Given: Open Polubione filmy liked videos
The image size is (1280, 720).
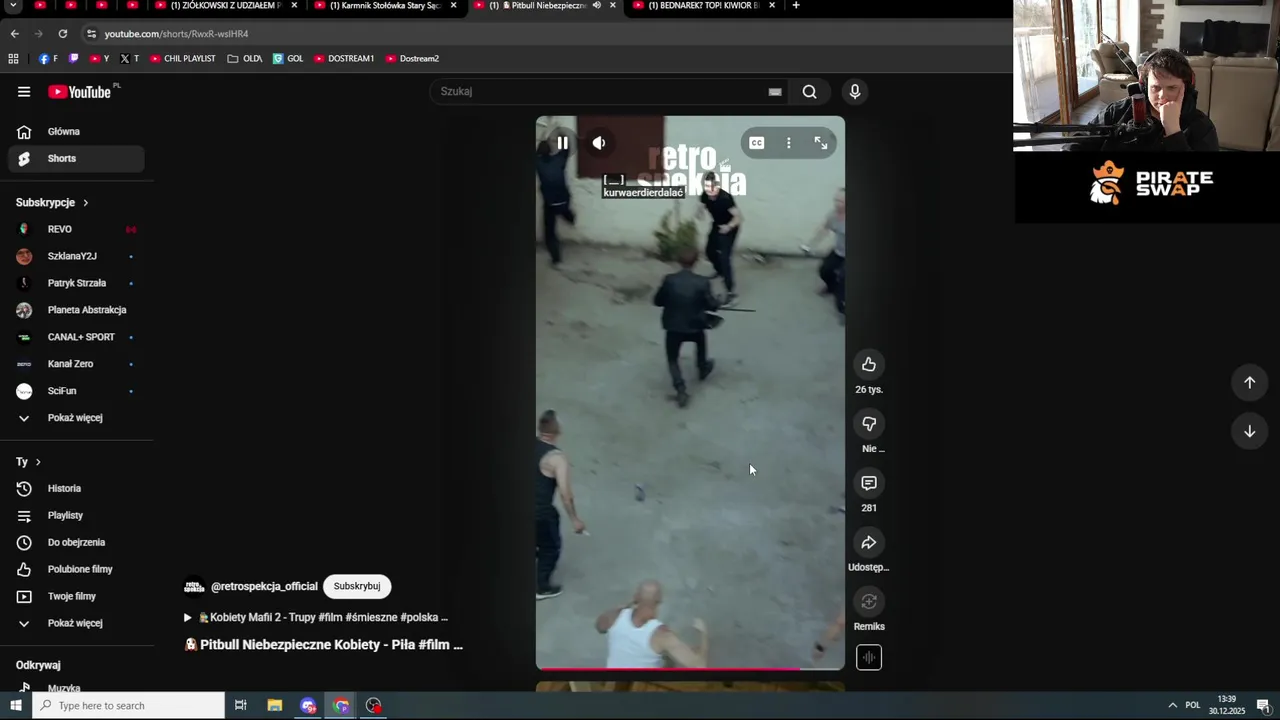Looking at the screenshot, I should click(76, 569).
